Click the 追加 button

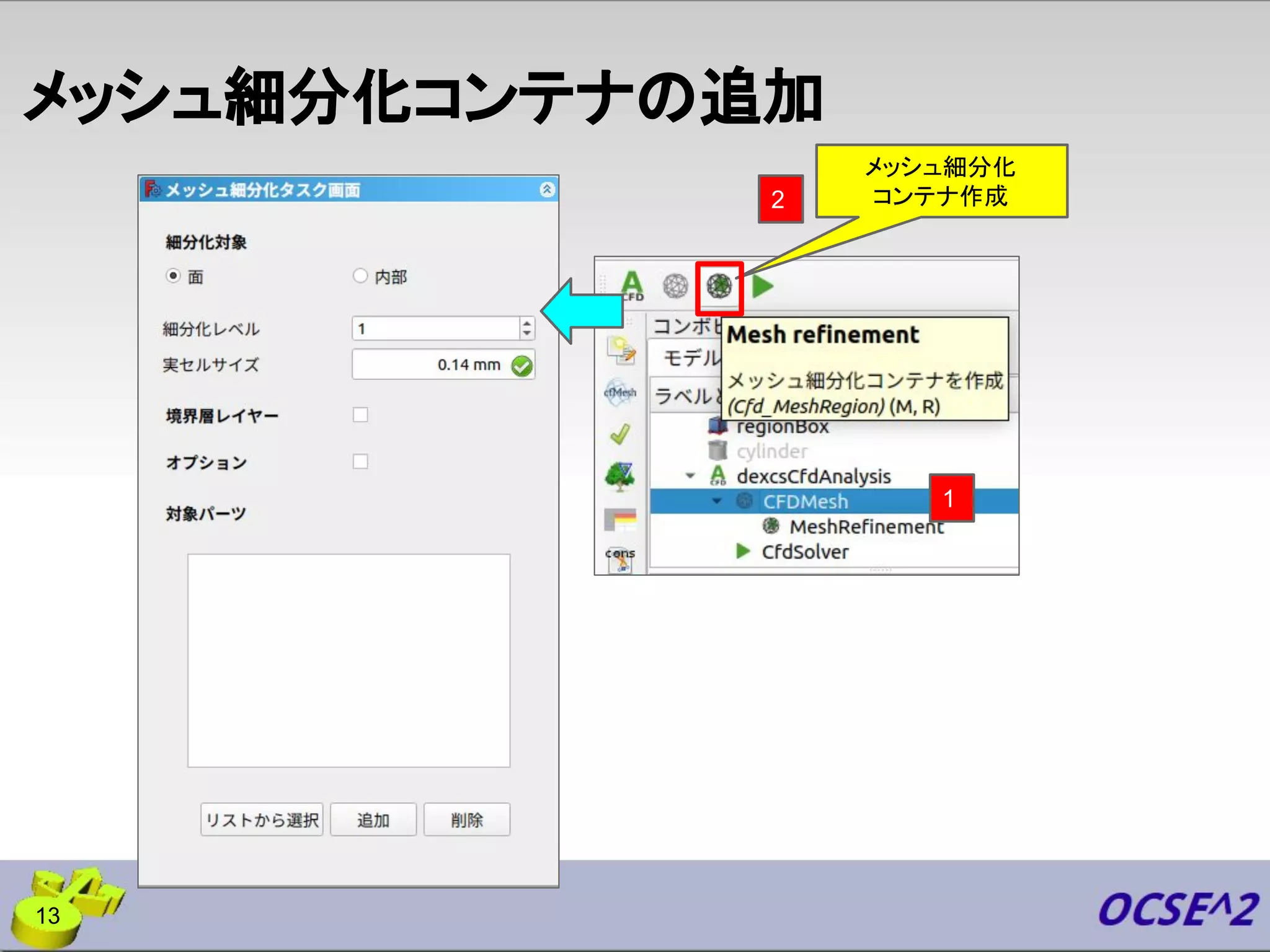coord(373,820)
